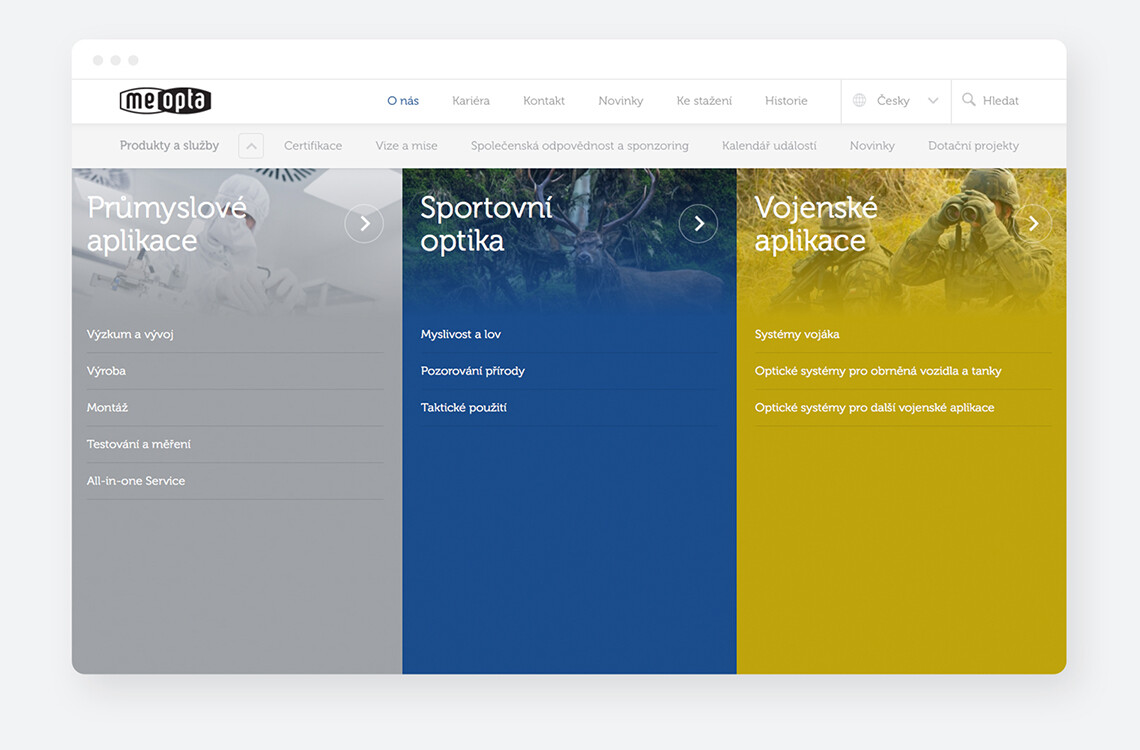Viewport: 1140px width, 750px height.
Task: Open the Kontakt menu item
Action: coord(544,101)
